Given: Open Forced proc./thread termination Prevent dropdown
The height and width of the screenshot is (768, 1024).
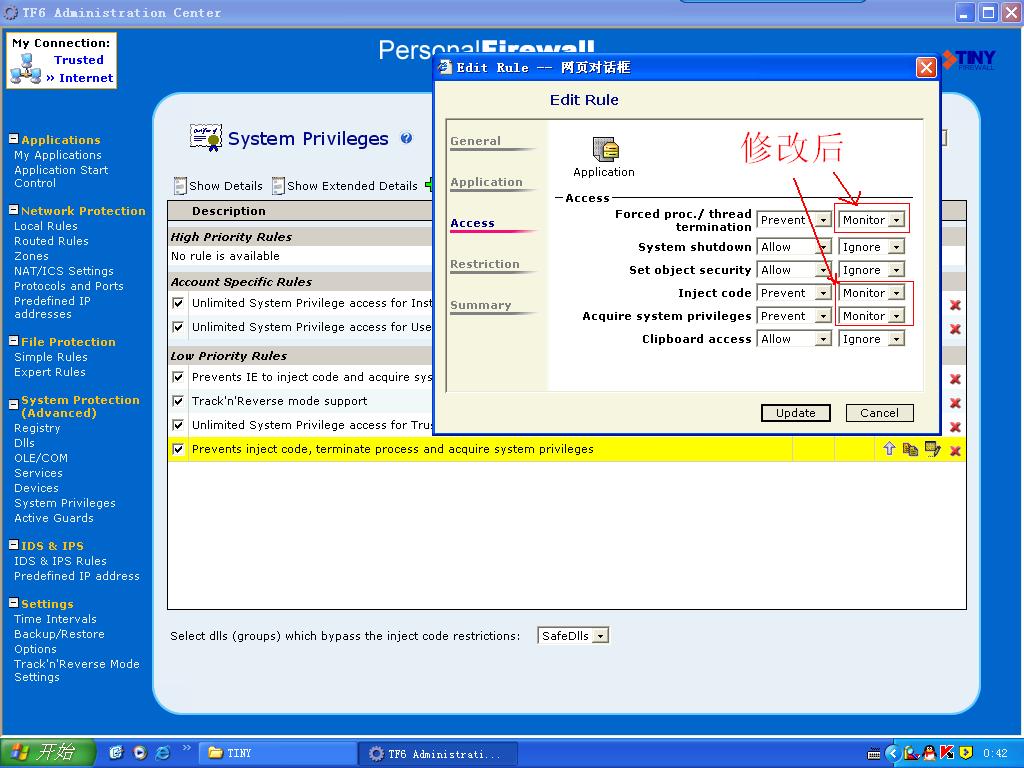Looking at the screenshot, I should coord(794,220).
